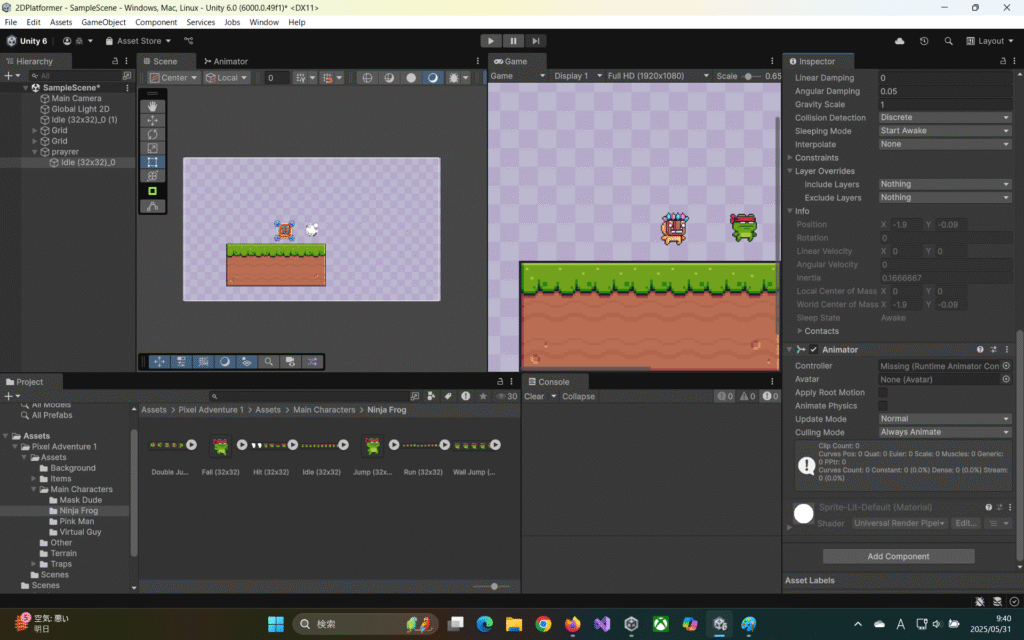
Task: Toggle the hidden packages eye showing 30
Action: (507, 396)
